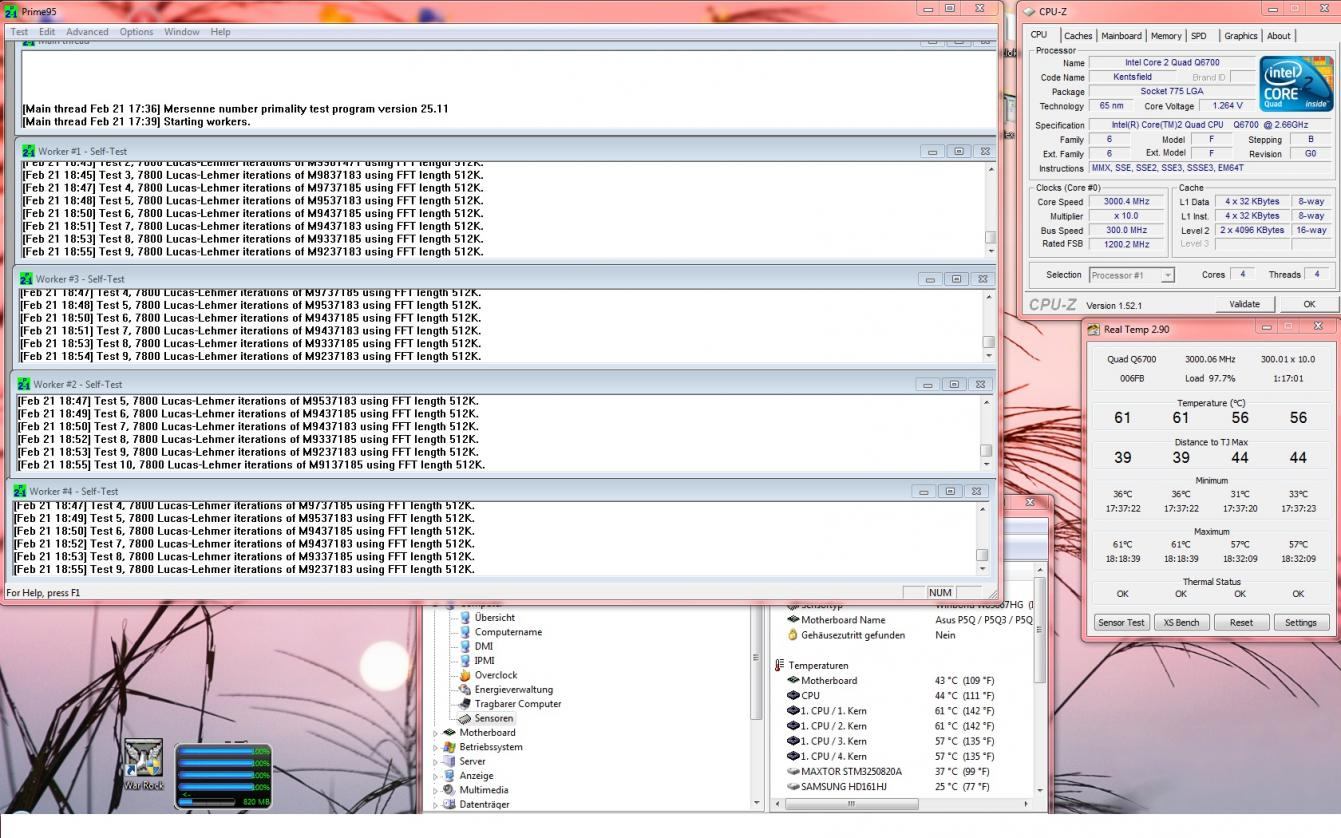This screenshot has height=838, width=1341.
Task: Click the CPU usage gadget on desktop
Action: [223, 776]
